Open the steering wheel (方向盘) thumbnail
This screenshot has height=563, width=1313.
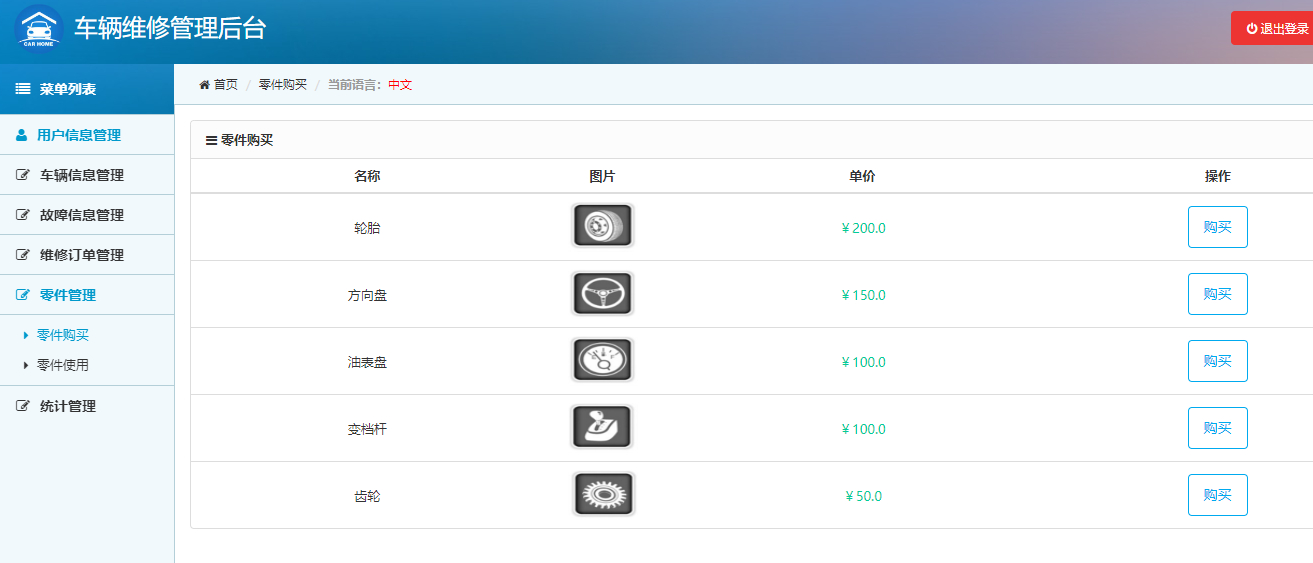point(602,293)
